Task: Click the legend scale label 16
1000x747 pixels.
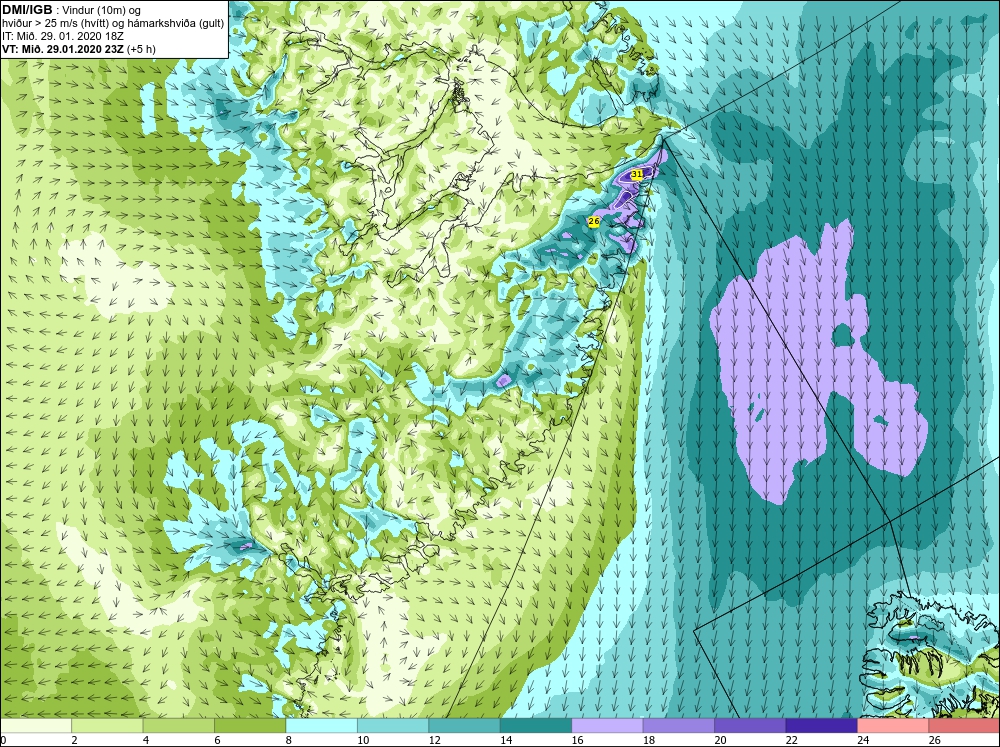Action: click(x=577, y=741)
